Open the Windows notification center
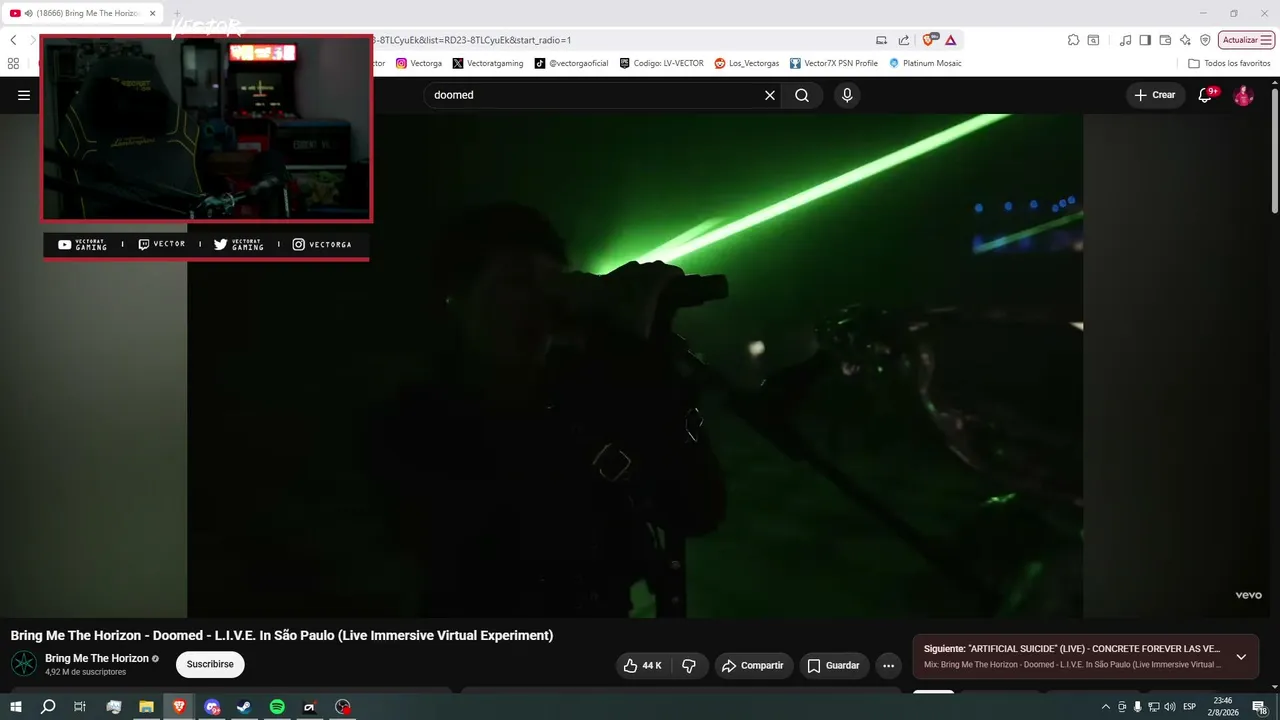 point(1260,707)
